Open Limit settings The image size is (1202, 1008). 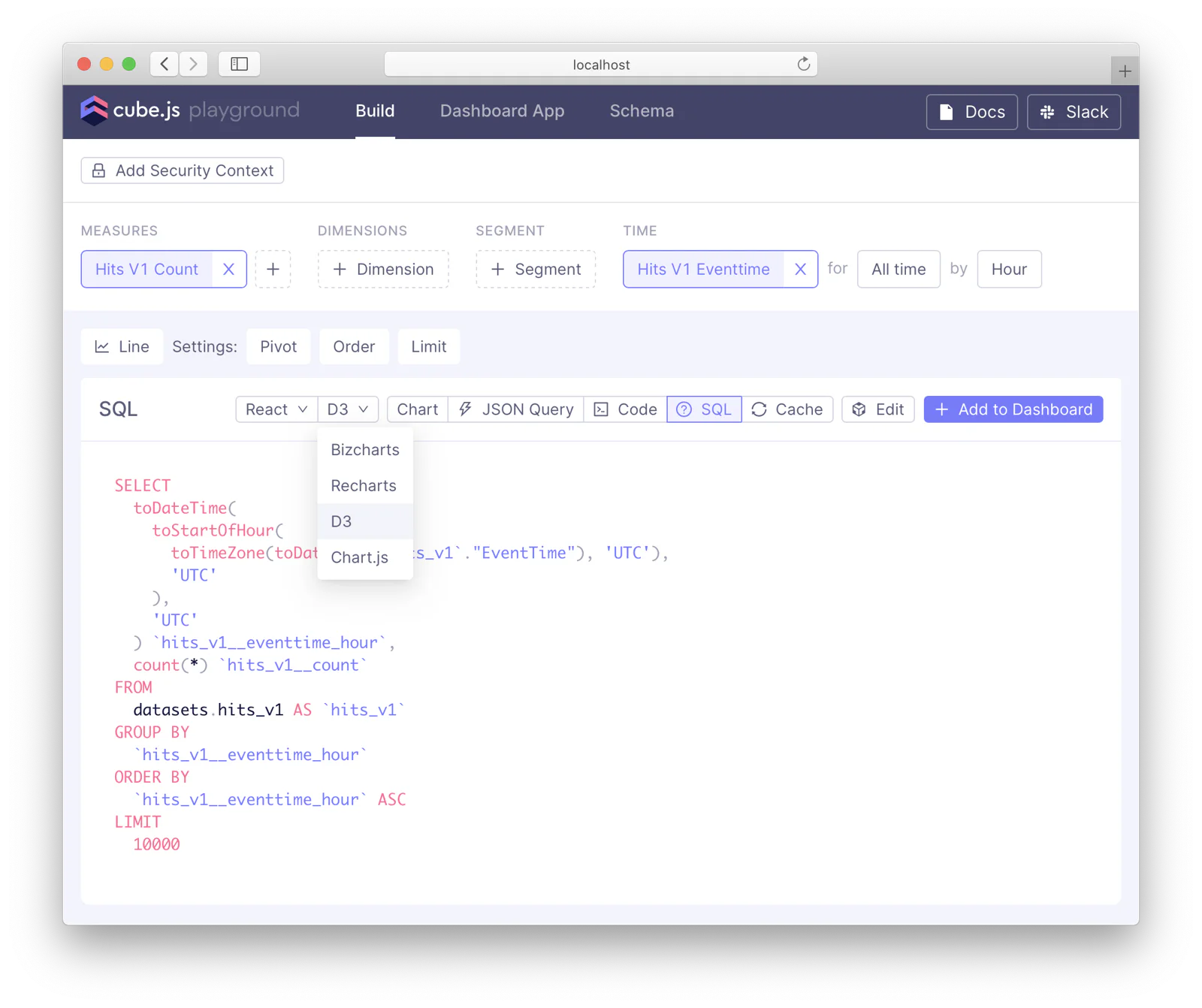coord(428,346)
